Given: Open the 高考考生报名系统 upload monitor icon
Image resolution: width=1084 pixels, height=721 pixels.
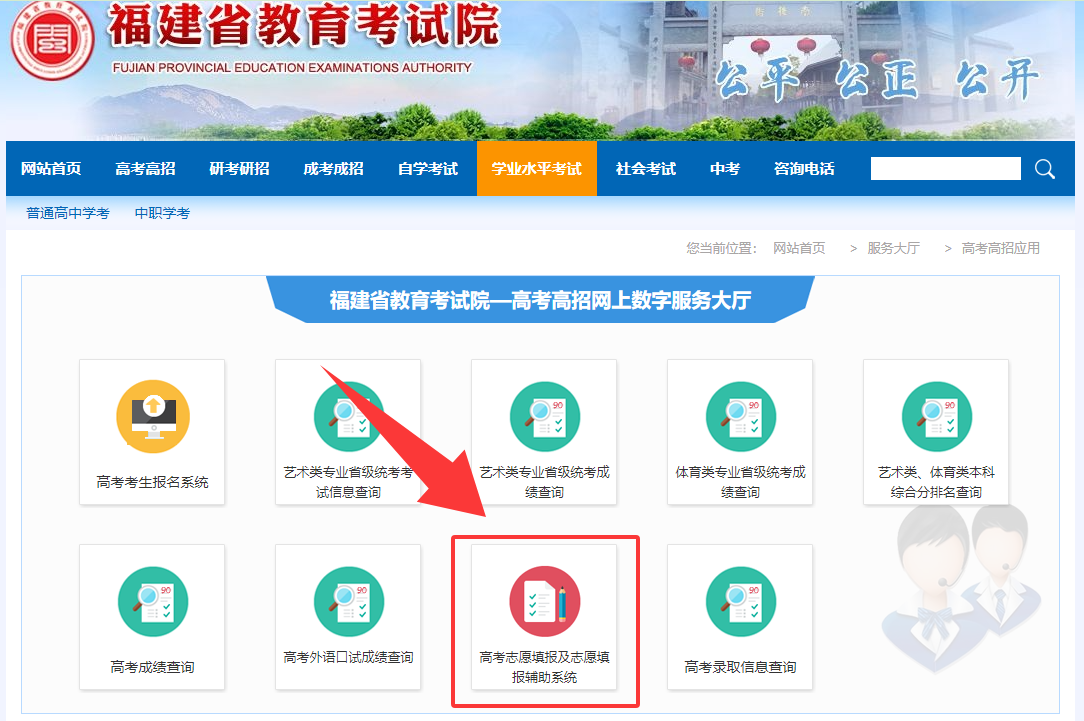Looking at the screenshot, I should (153, 417).
